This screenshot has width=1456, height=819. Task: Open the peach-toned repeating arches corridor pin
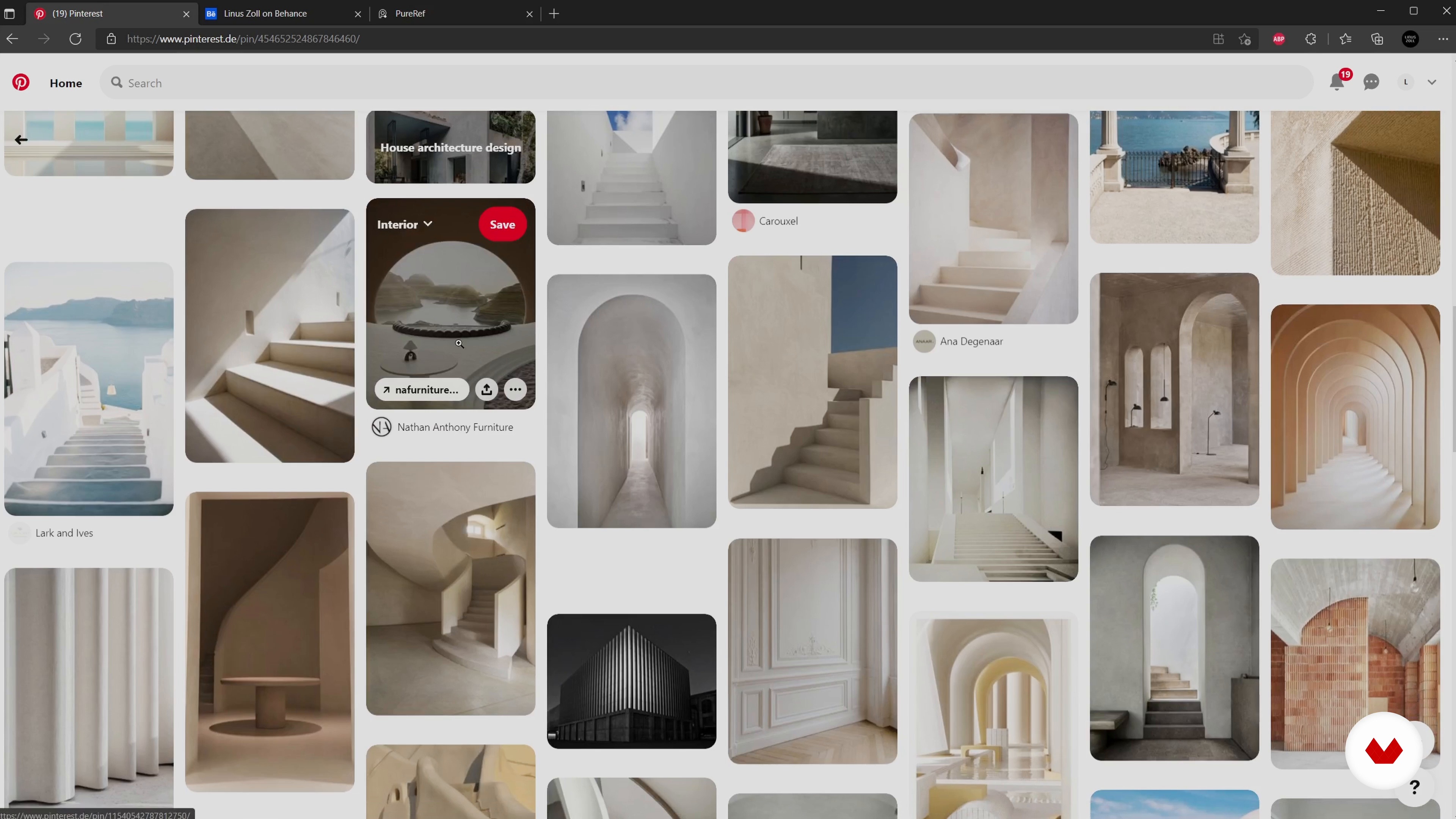1355,417
